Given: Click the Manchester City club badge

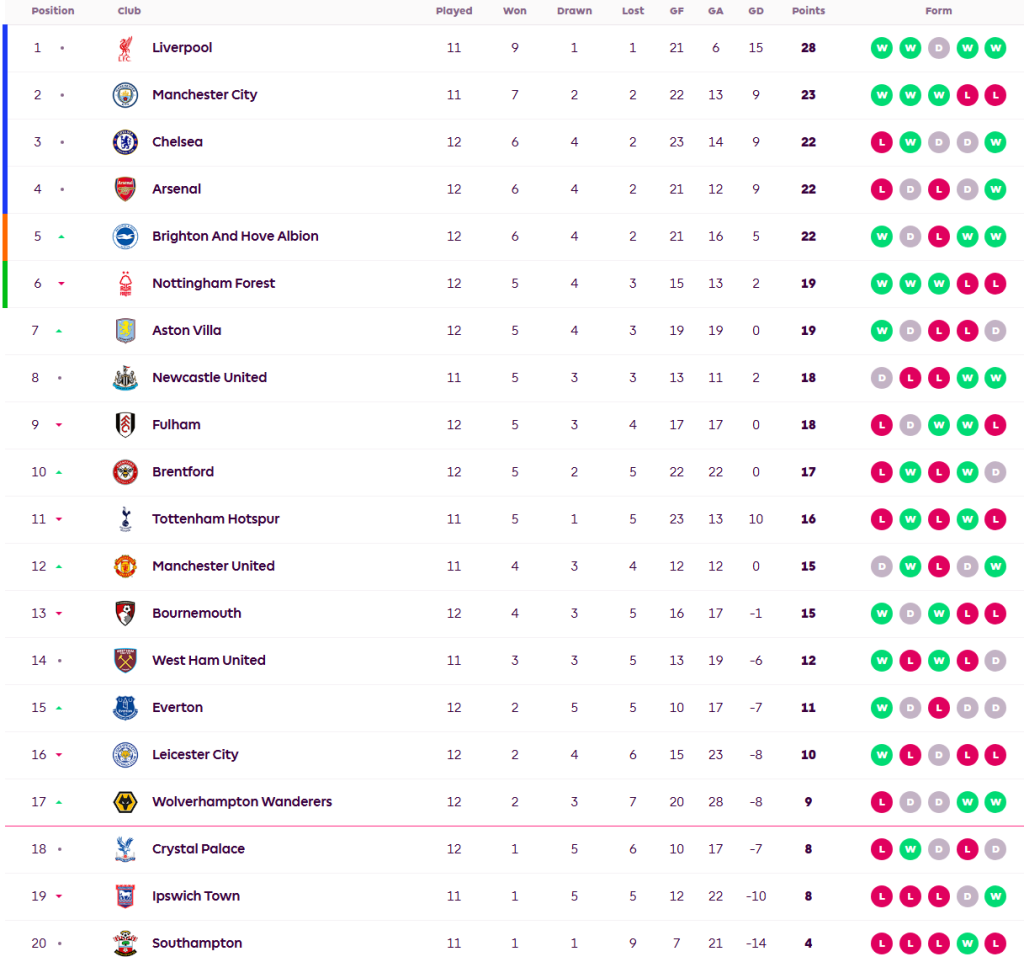Looking at the screenshot, I should 125,95.
